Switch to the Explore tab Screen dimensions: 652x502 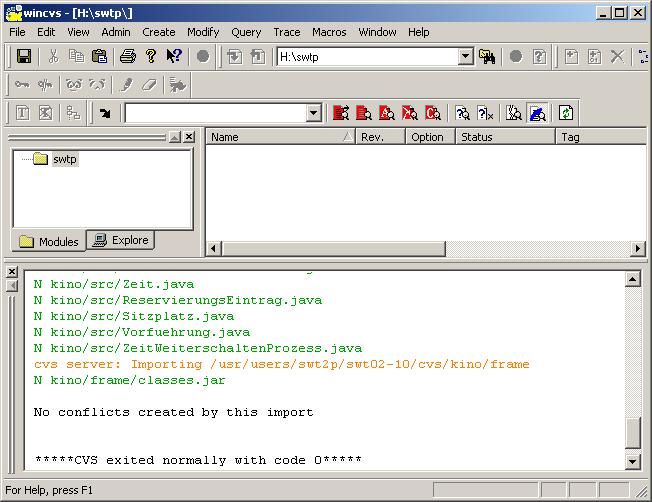[x=121, y=240]
